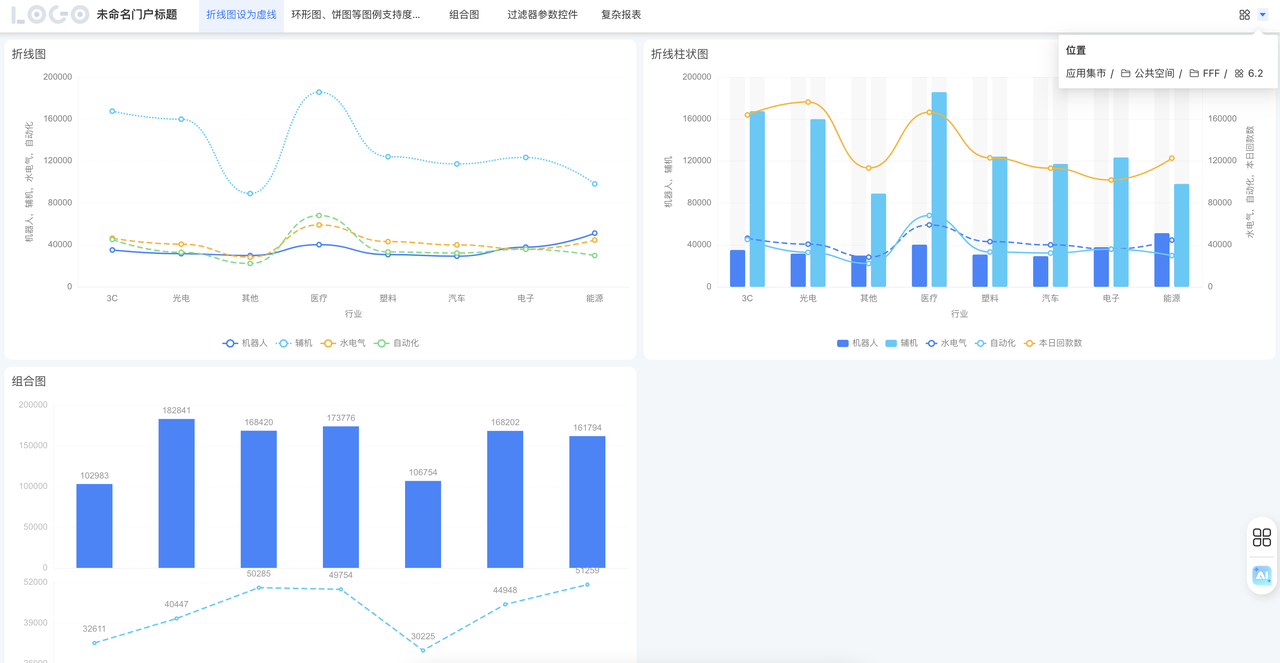Open the 环形图、饼图等图例支持度 tab
1280x663 pixels.
355,15
